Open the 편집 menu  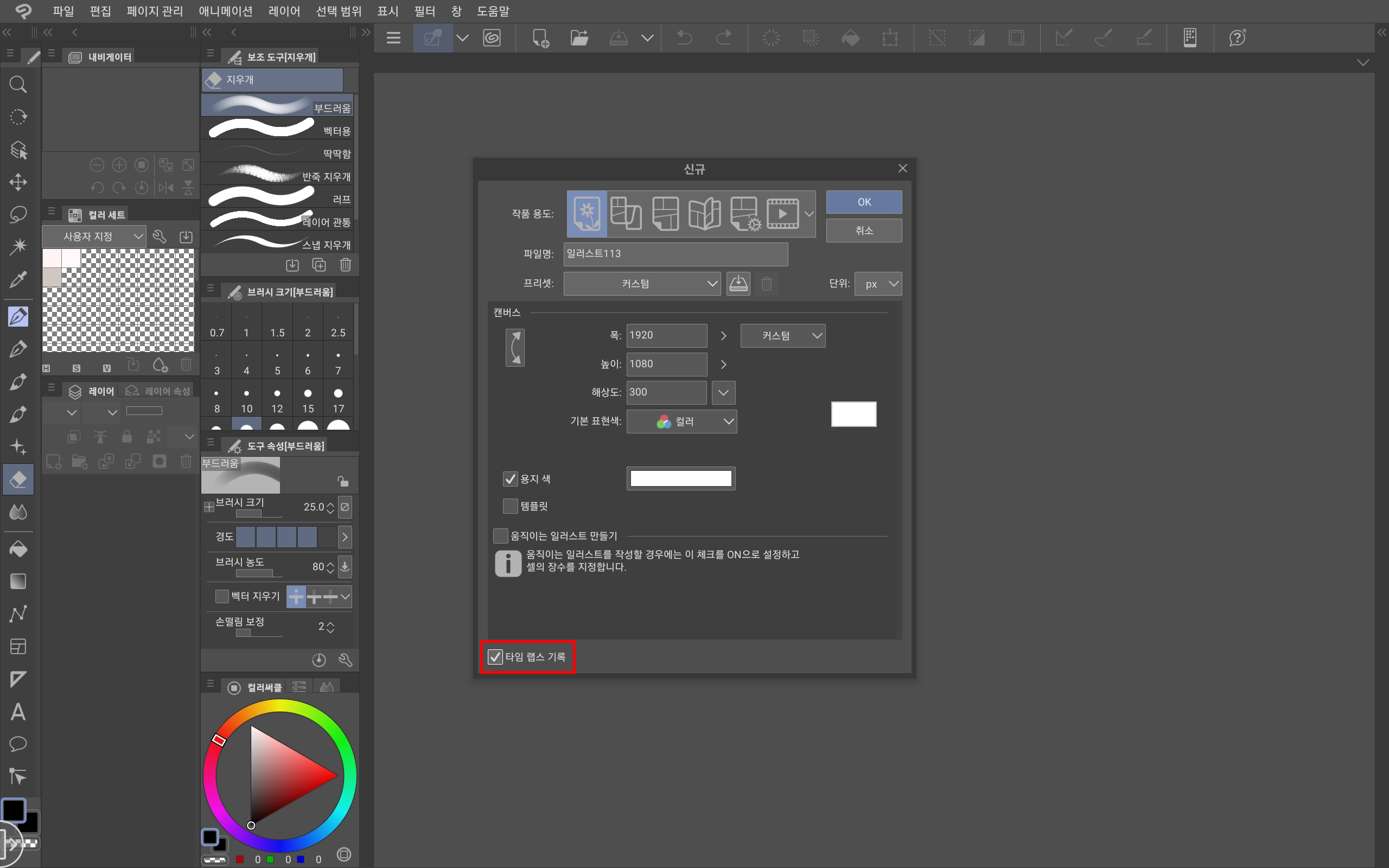tap(100, 11)
